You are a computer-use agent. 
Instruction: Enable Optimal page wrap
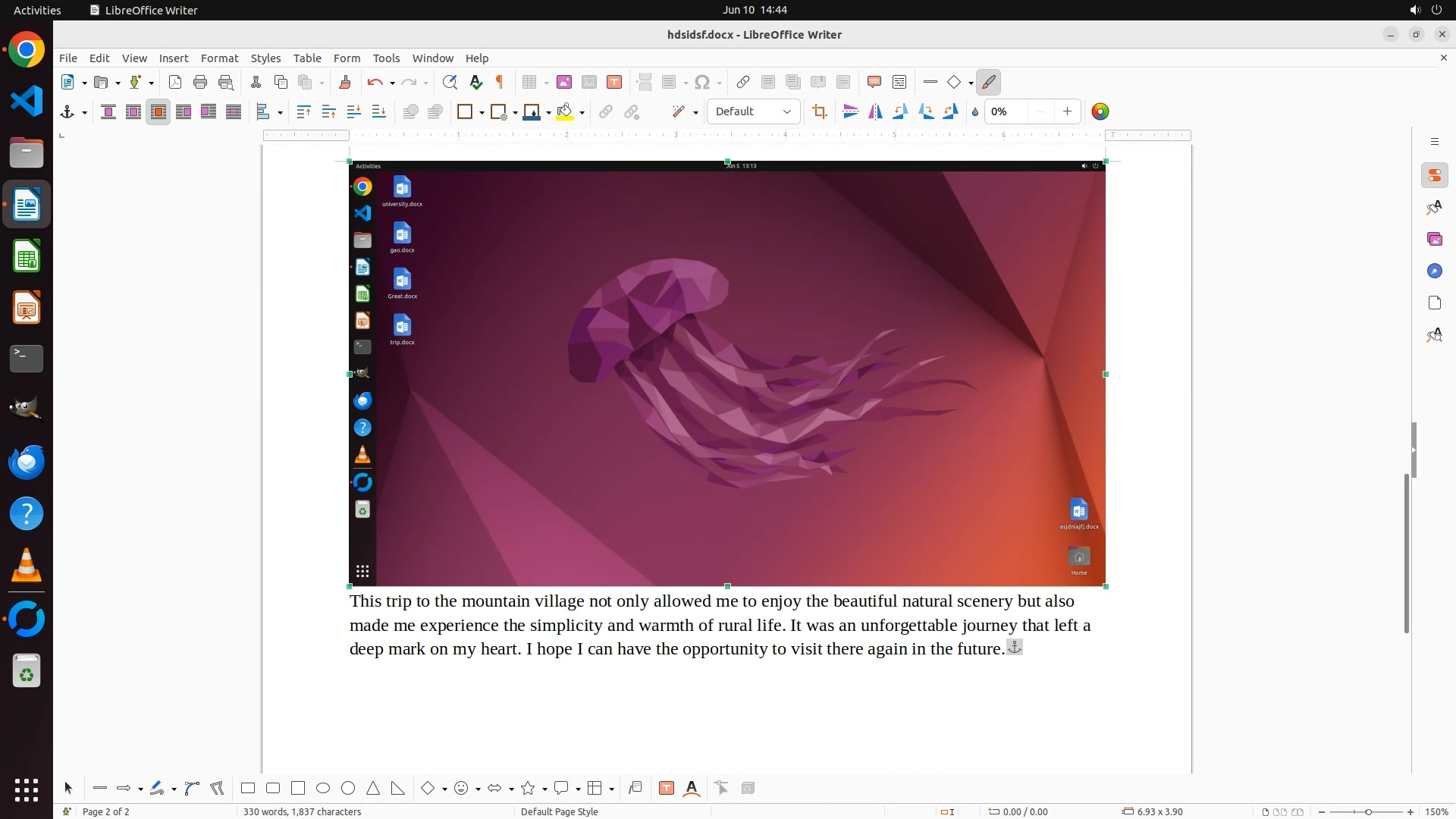click(x=158, y=112)
